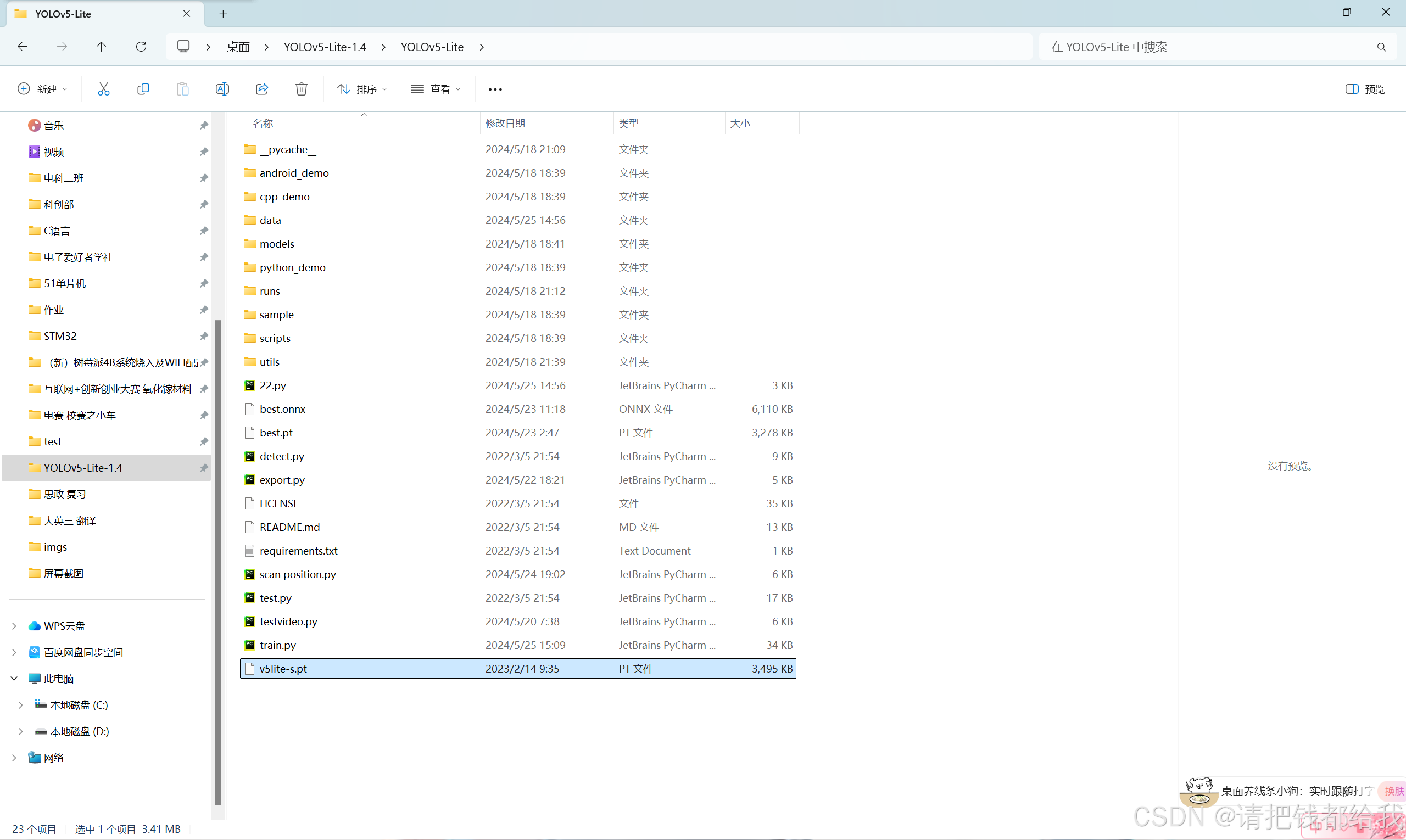Select the best.pt file
Screen dimensions: 1406x840
[276, 433]
